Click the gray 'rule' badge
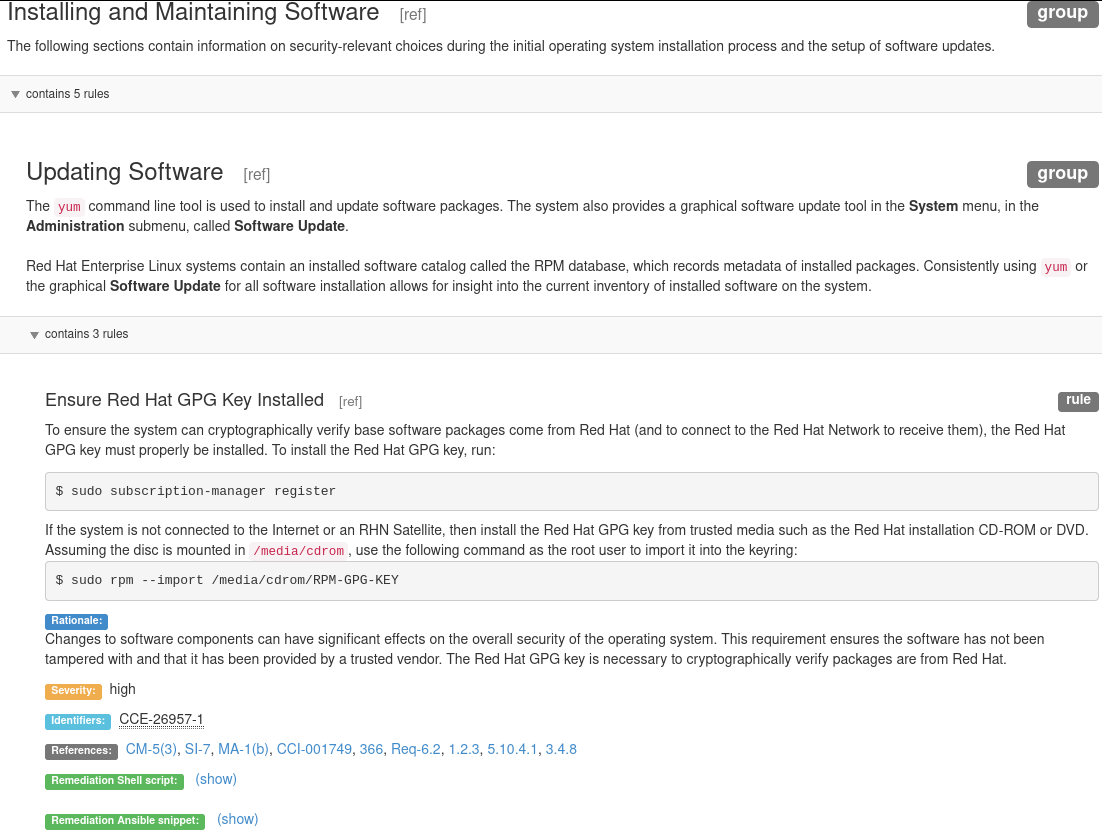The image size is (1102, 835). pos(1078,400)
